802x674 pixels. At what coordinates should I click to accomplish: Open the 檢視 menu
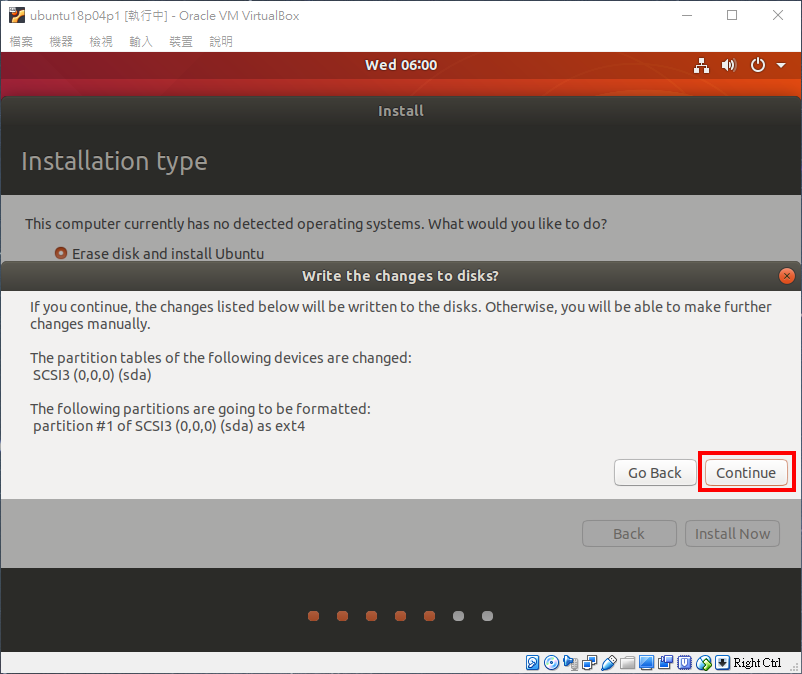click(101, 41)
